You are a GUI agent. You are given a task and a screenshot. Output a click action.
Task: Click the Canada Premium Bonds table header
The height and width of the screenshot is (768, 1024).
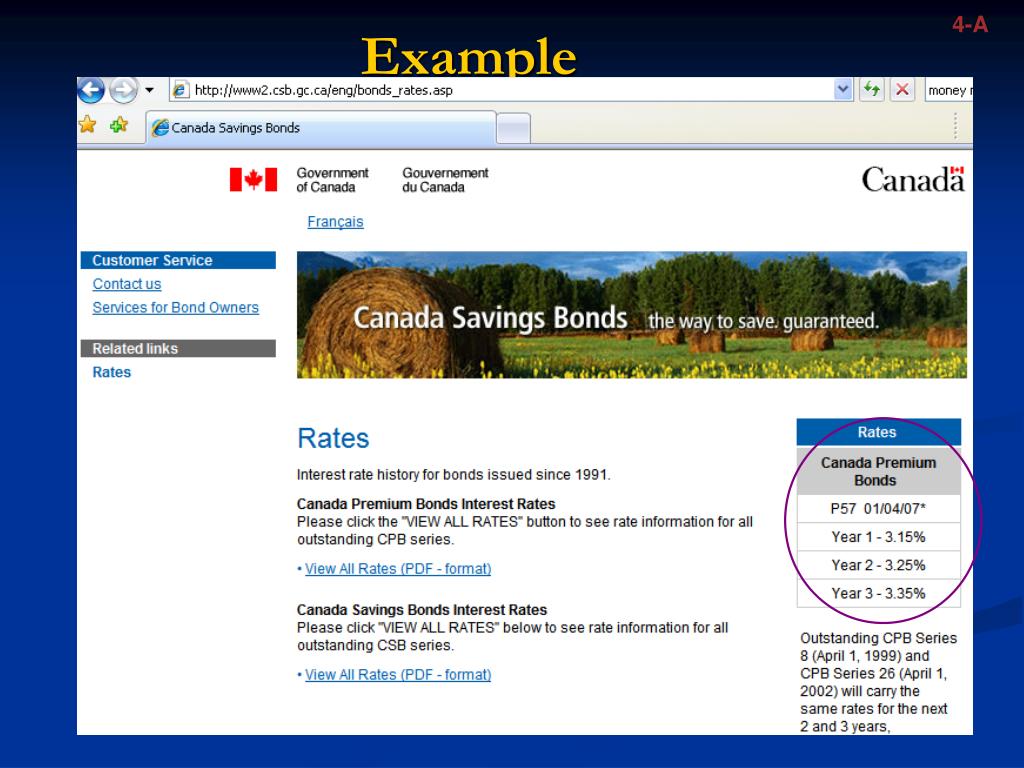coord(878,472)
